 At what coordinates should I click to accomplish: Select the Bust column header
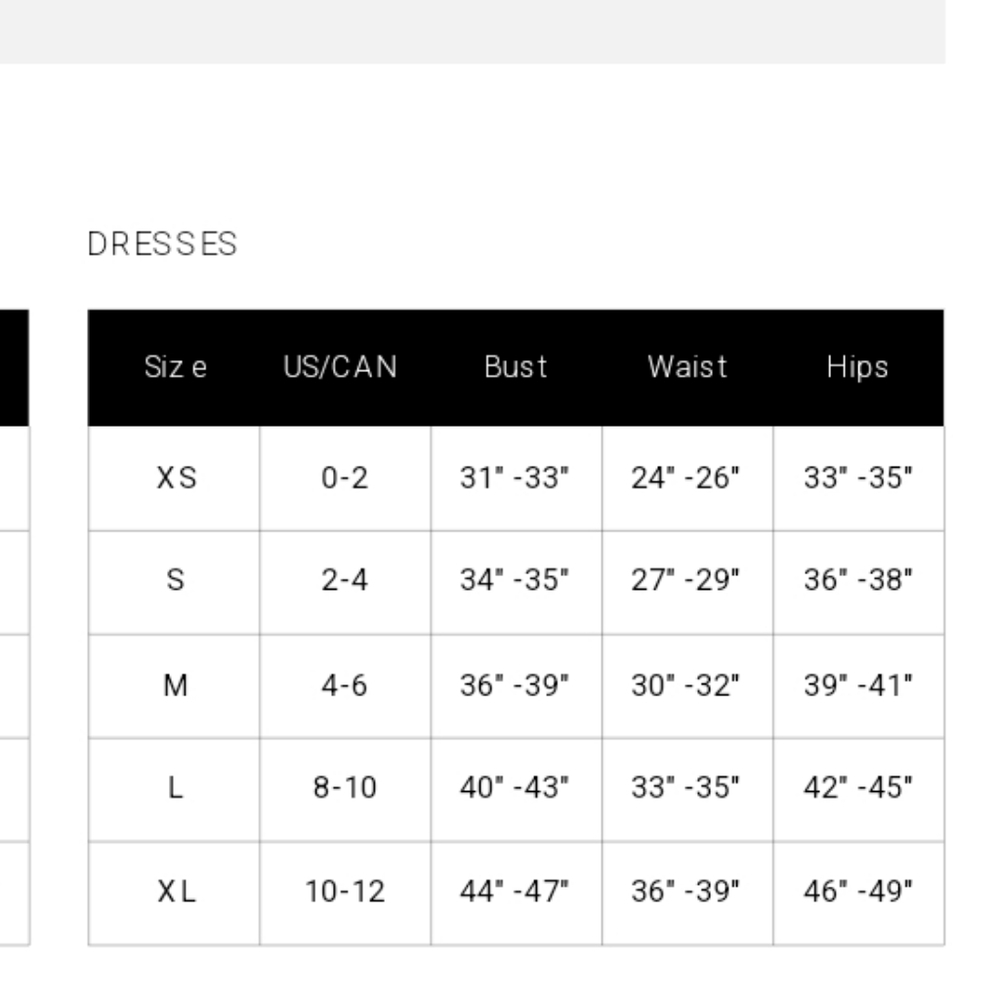pos(515,367)
